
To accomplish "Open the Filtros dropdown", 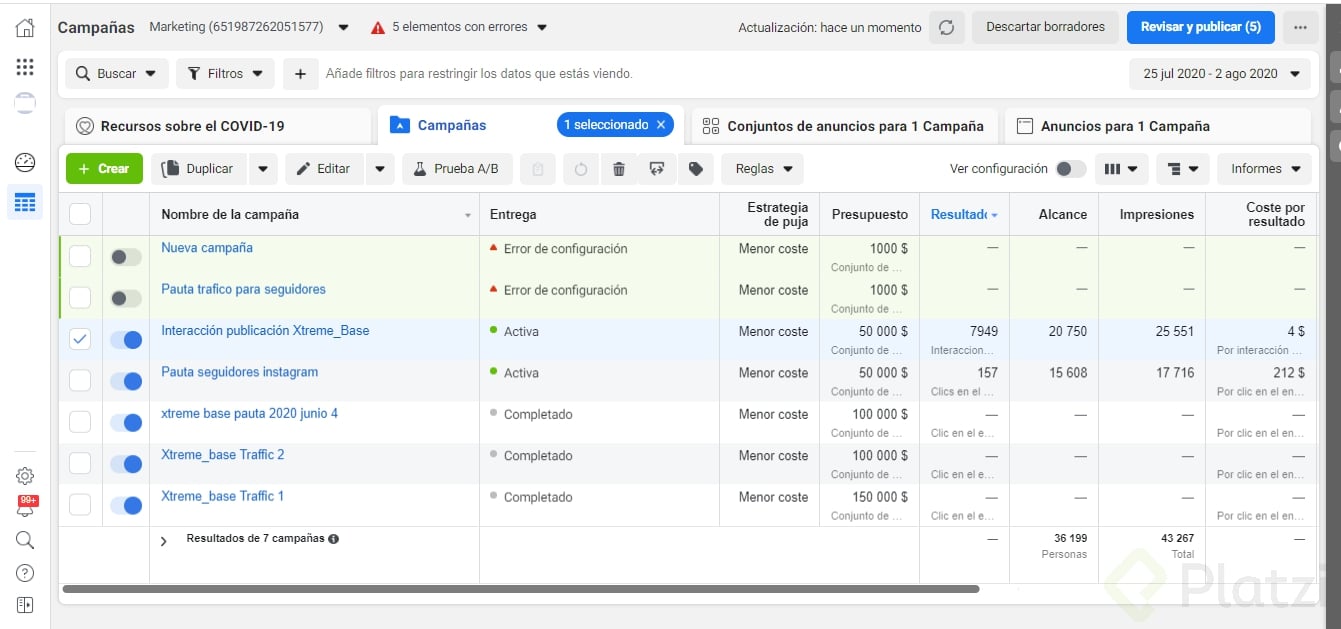I will [x=225, y=73].
